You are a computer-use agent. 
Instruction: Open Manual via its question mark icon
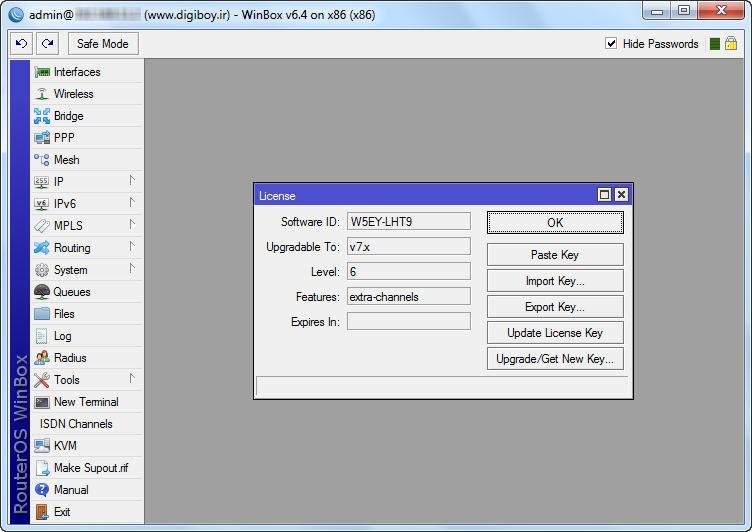42,490
